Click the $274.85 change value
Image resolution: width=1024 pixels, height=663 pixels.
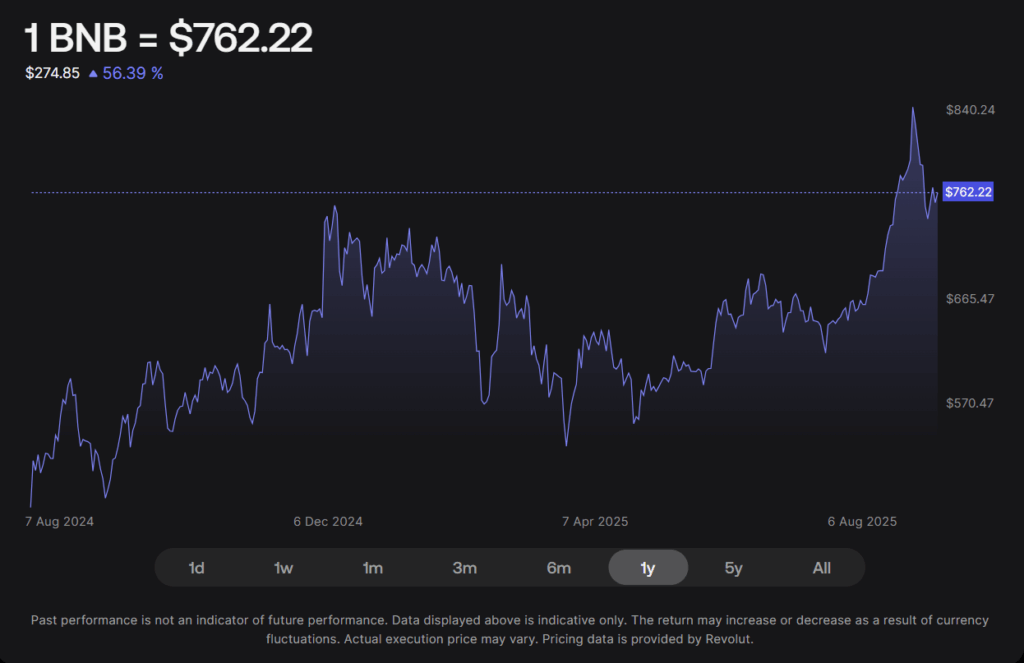(52, 73)
